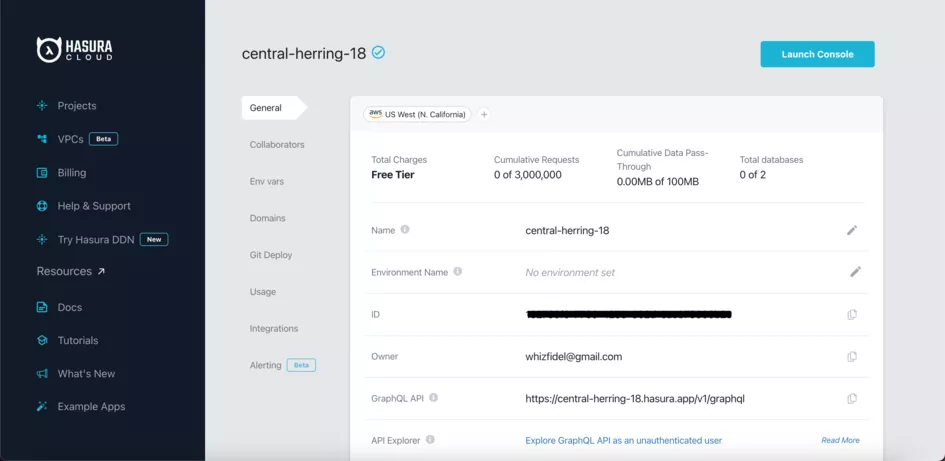The height and width of the screenshot is (461, 945).
Task: Click the verified checkmark beside project title
Action: pos(378,52)
